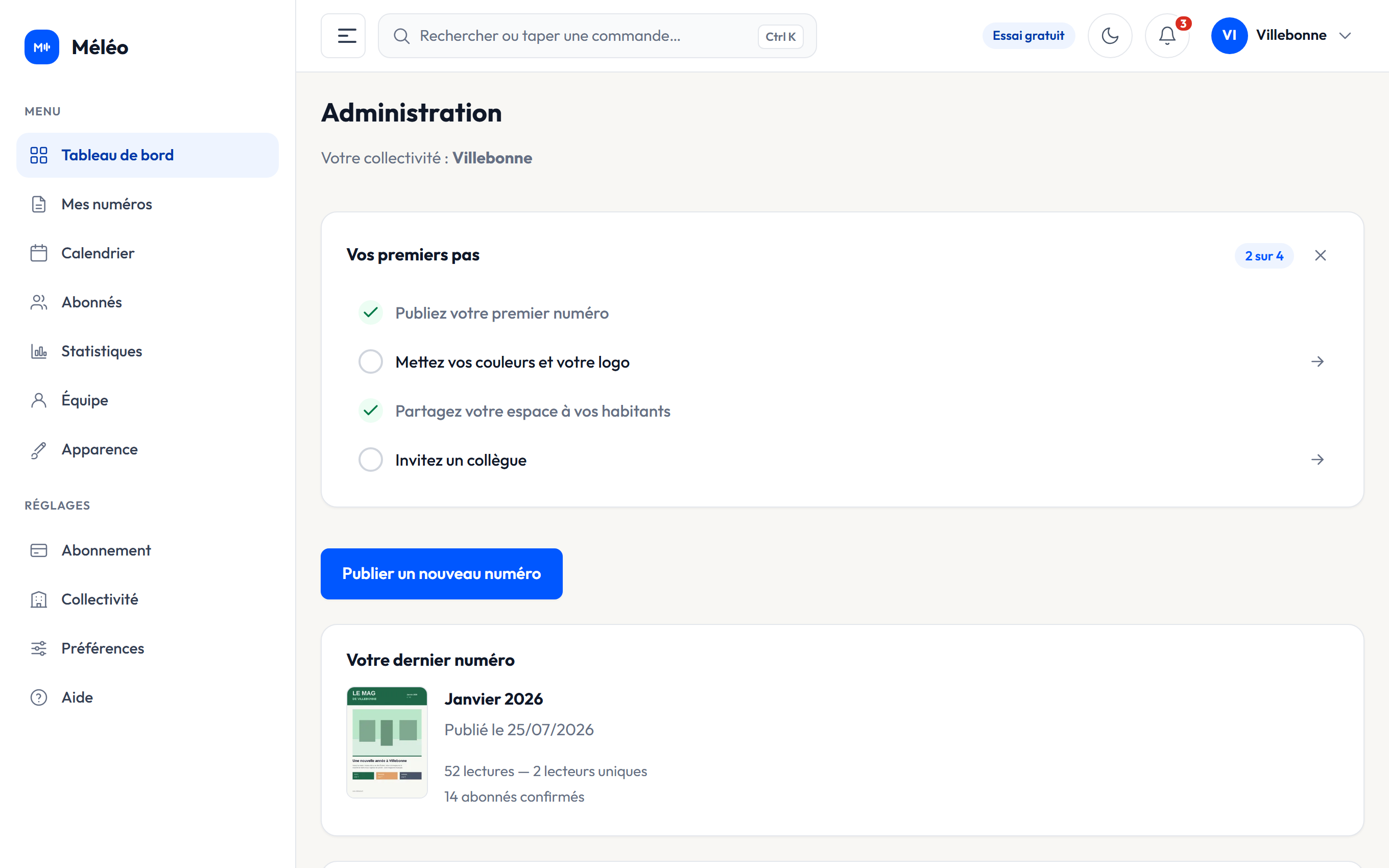Open the Calendrier page

tap(148, 253)
